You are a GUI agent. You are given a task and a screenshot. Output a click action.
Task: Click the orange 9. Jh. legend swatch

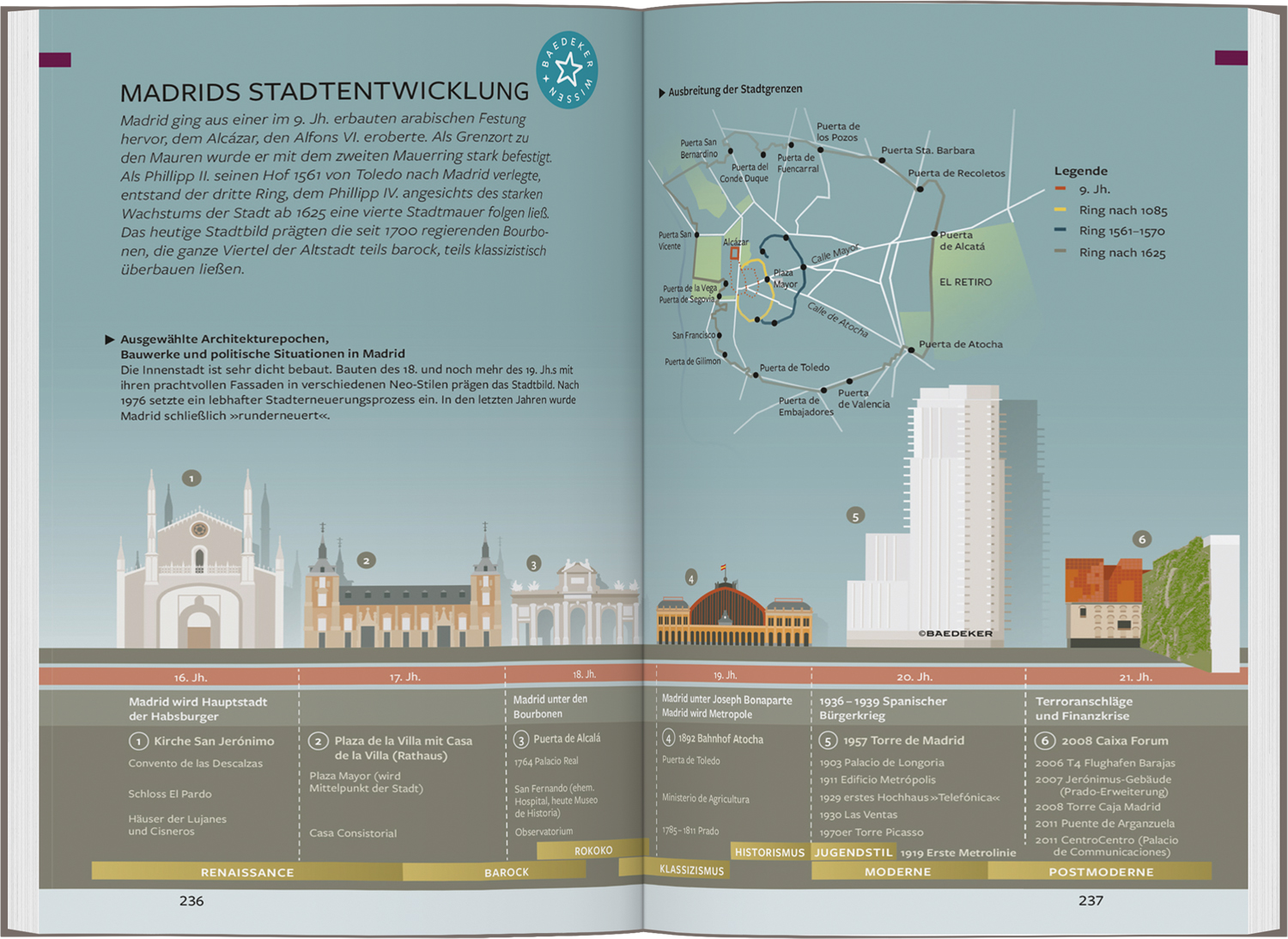pyautogui.click(x=1060, y=189)
